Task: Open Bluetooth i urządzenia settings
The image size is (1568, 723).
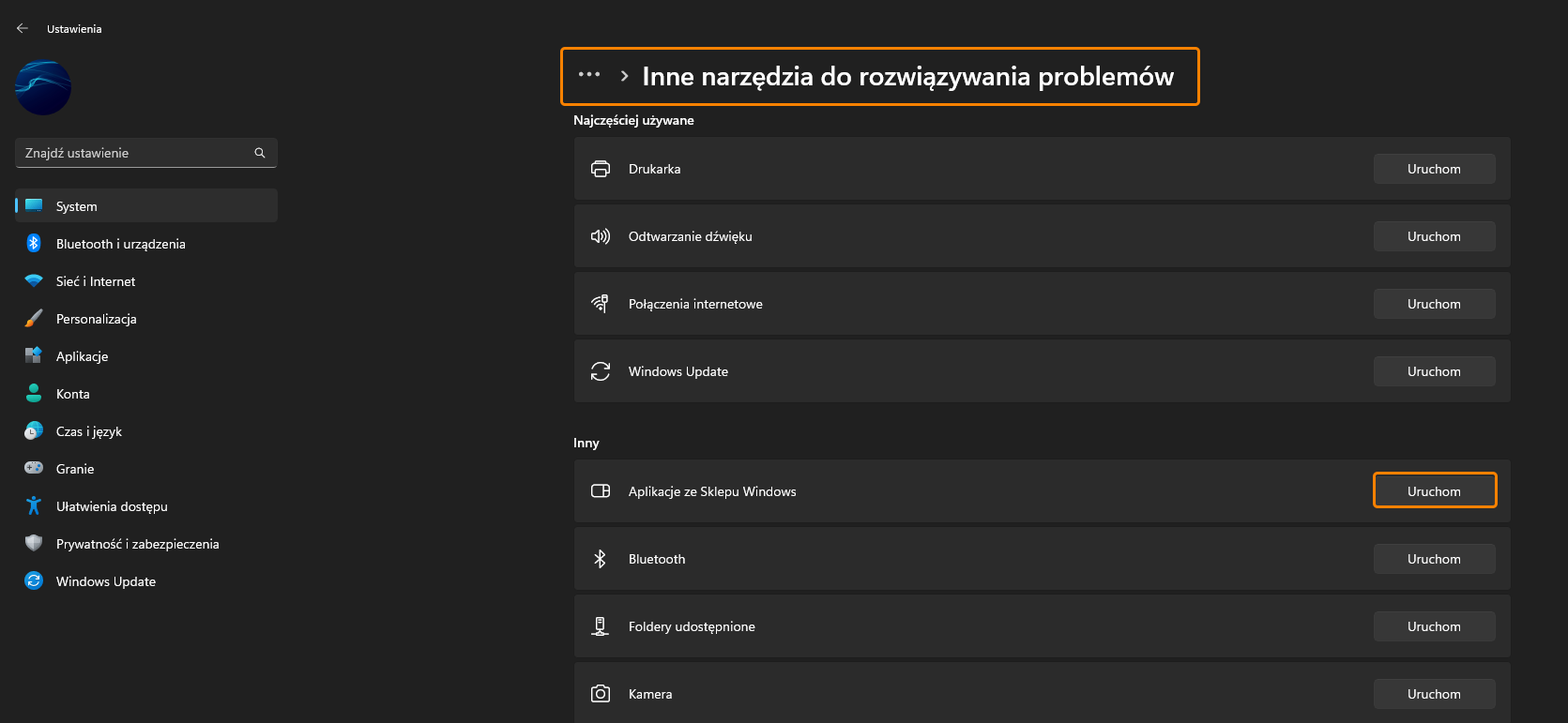Action: [146, 243]
